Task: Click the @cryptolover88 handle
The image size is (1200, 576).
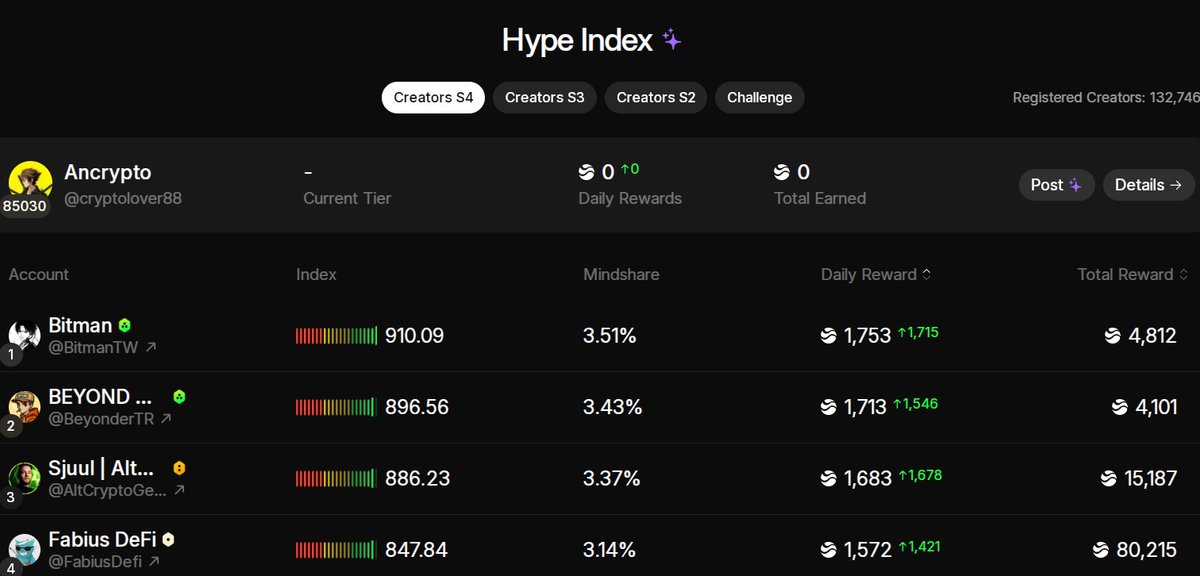Action: (123, 198)
